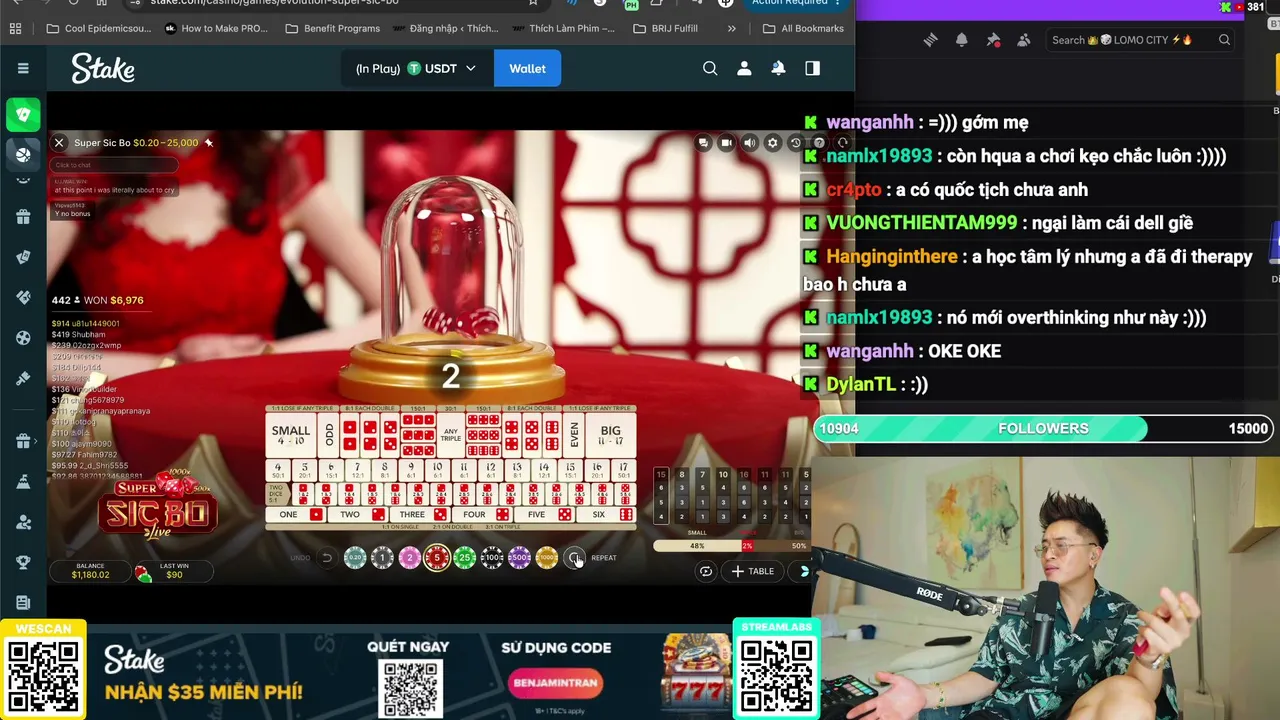Open the game help question icon
The image size is (1280, 720).
[x=819, y=143]
